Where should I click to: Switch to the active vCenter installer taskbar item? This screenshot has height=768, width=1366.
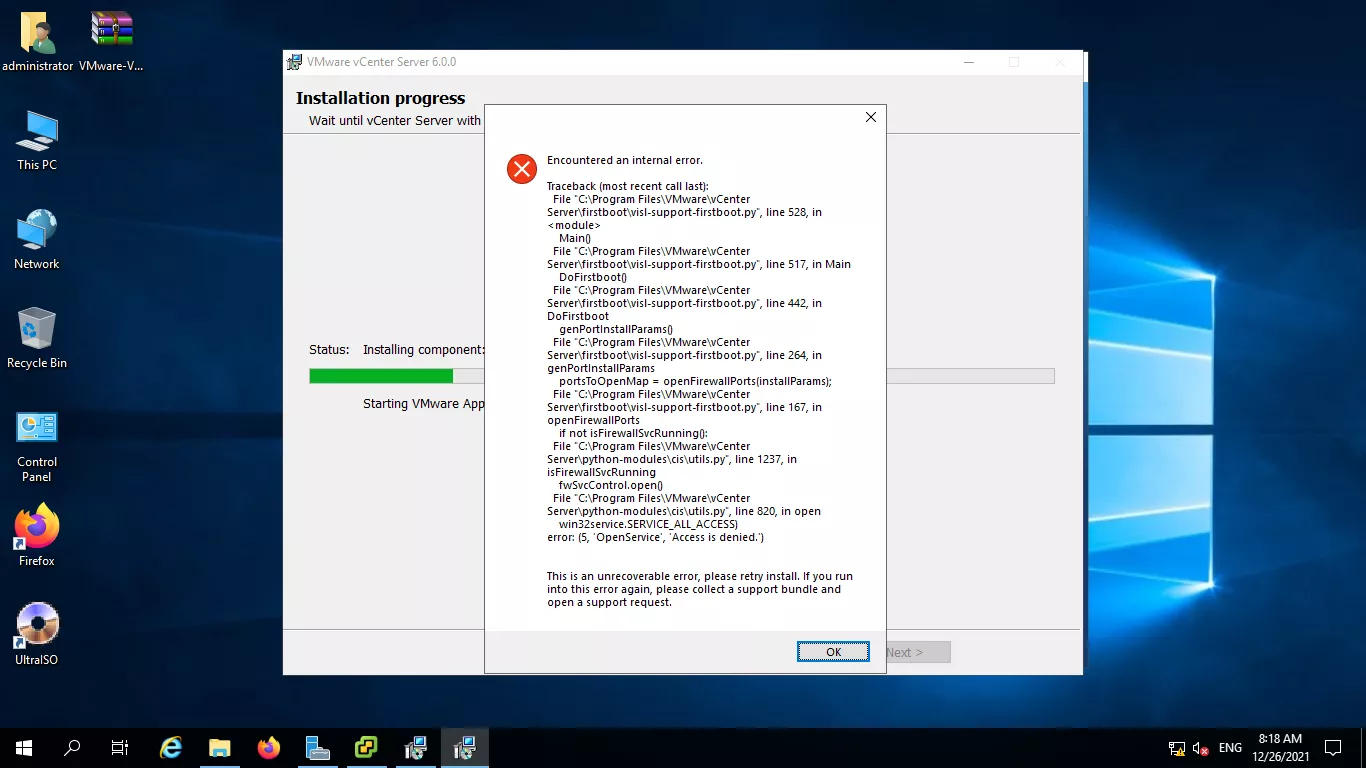click(464, 747)
